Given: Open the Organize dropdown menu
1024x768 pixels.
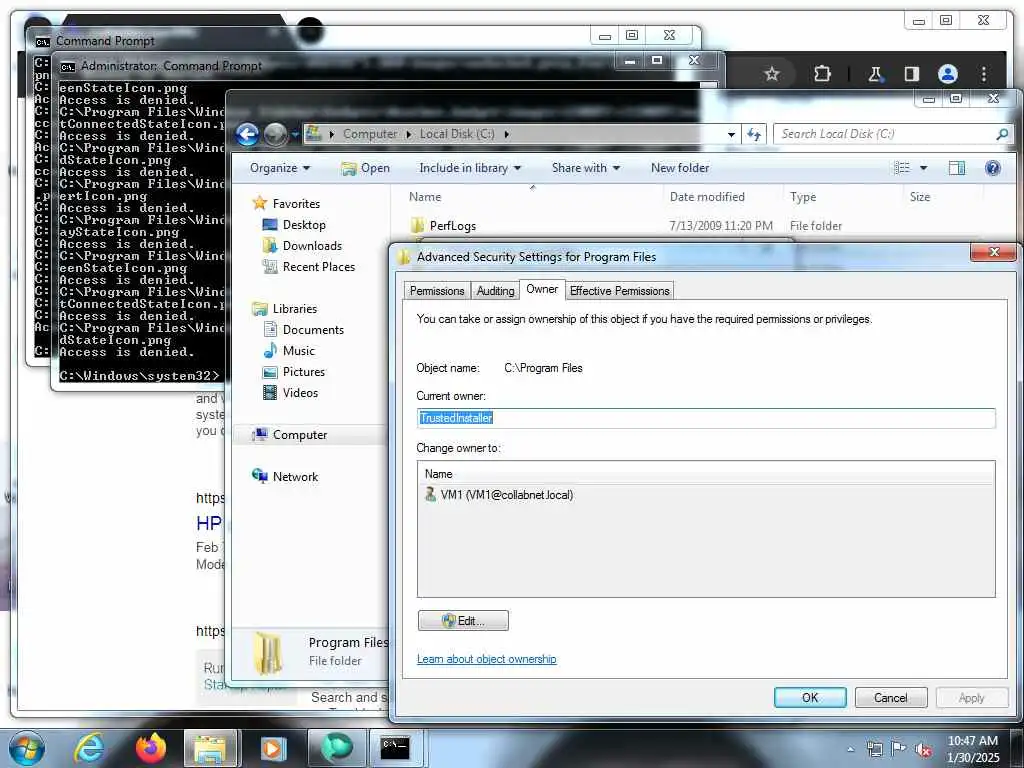Looking at the screenshot, I should click(280, 168).
